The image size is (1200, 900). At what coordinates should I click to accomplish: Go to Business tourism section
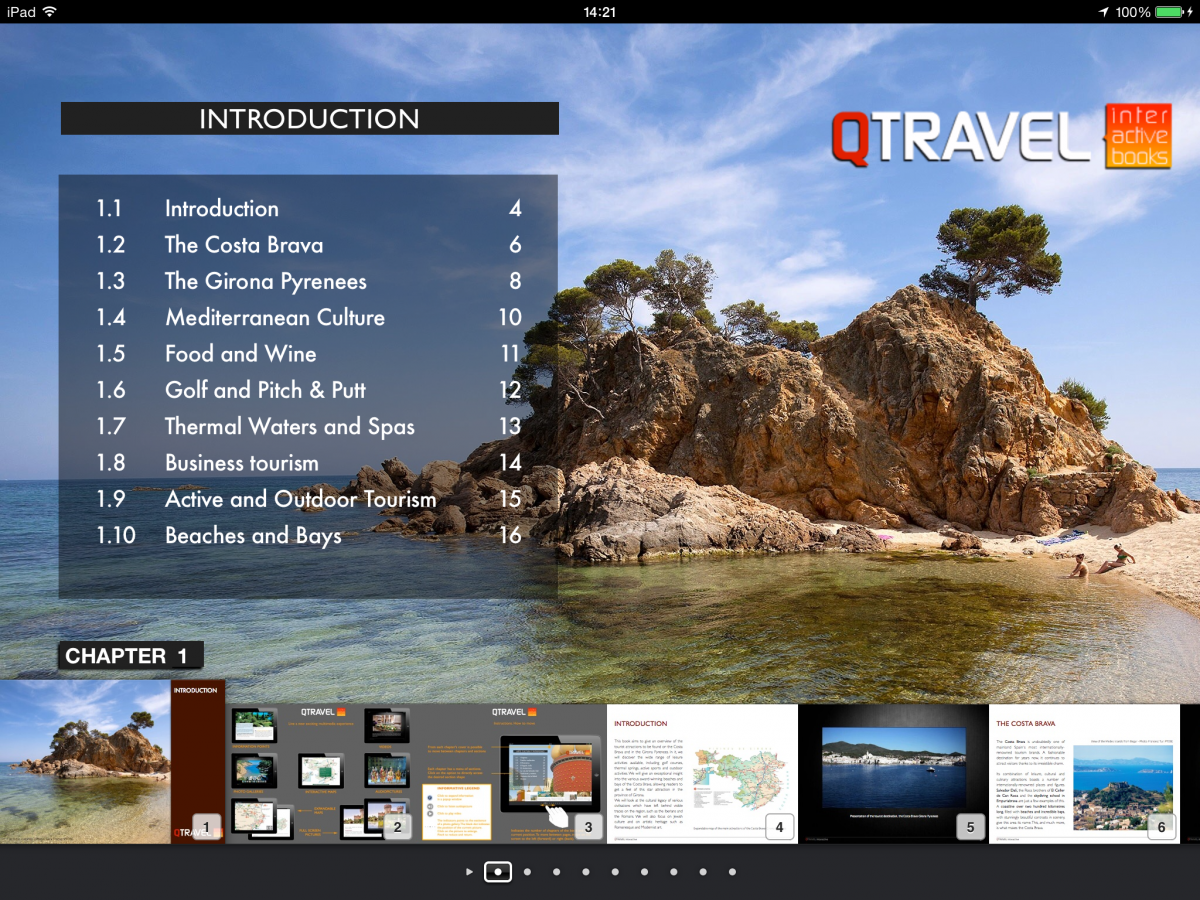pos(309,463)
